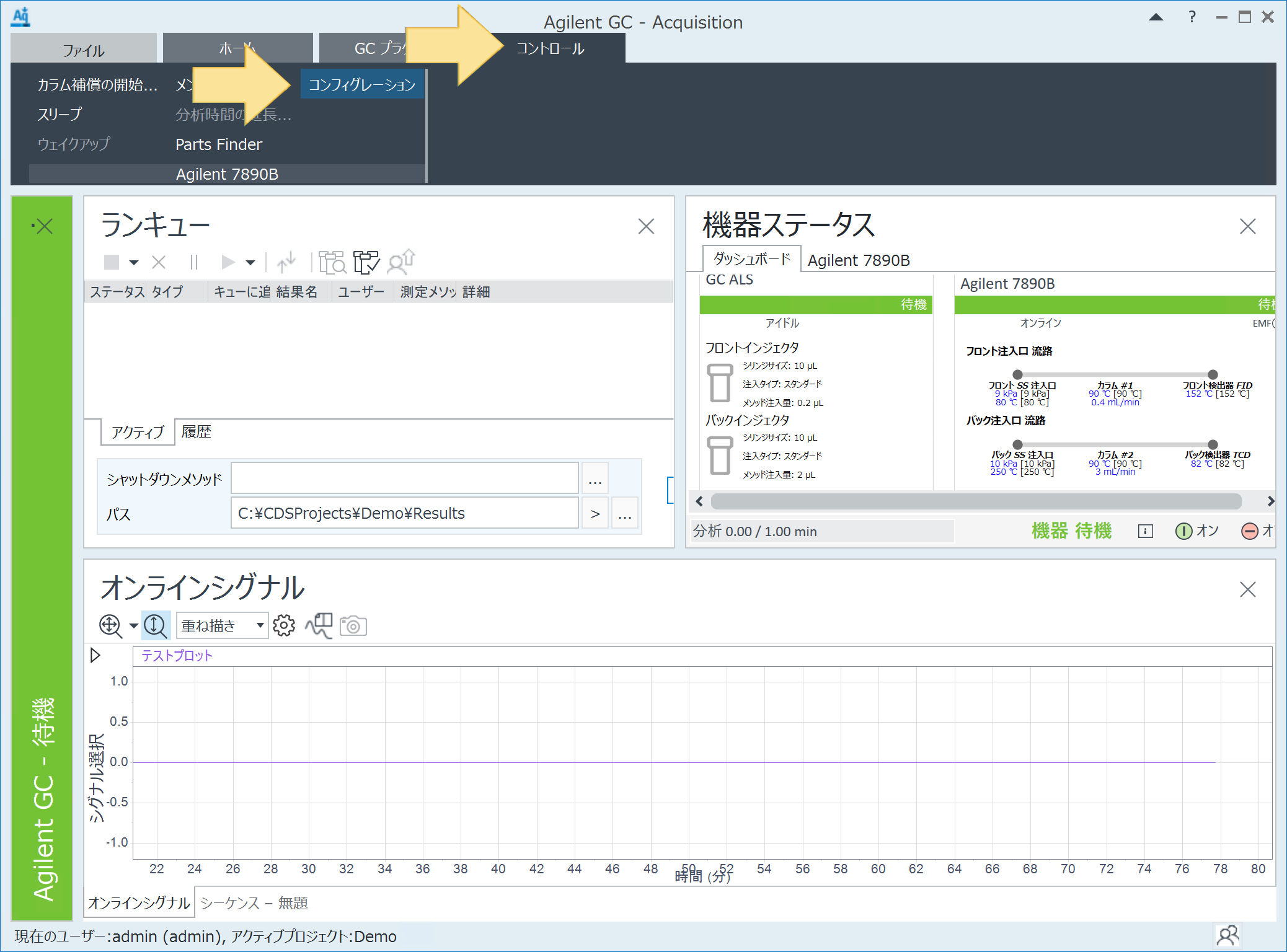
Task: Browse for shutdown method with ellipsis button
Action: [595, 478]
